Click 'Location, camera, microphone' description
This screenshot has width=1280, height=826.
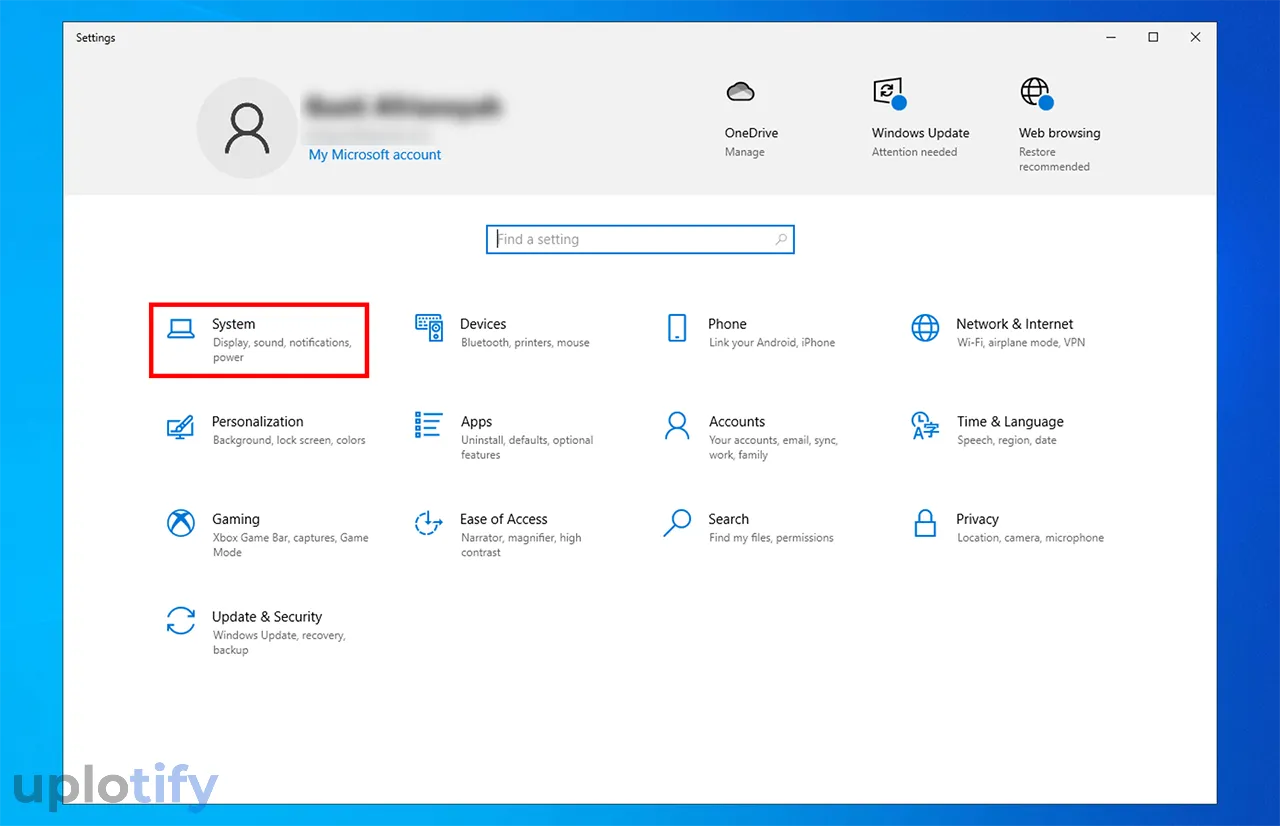coord(1030,538)
